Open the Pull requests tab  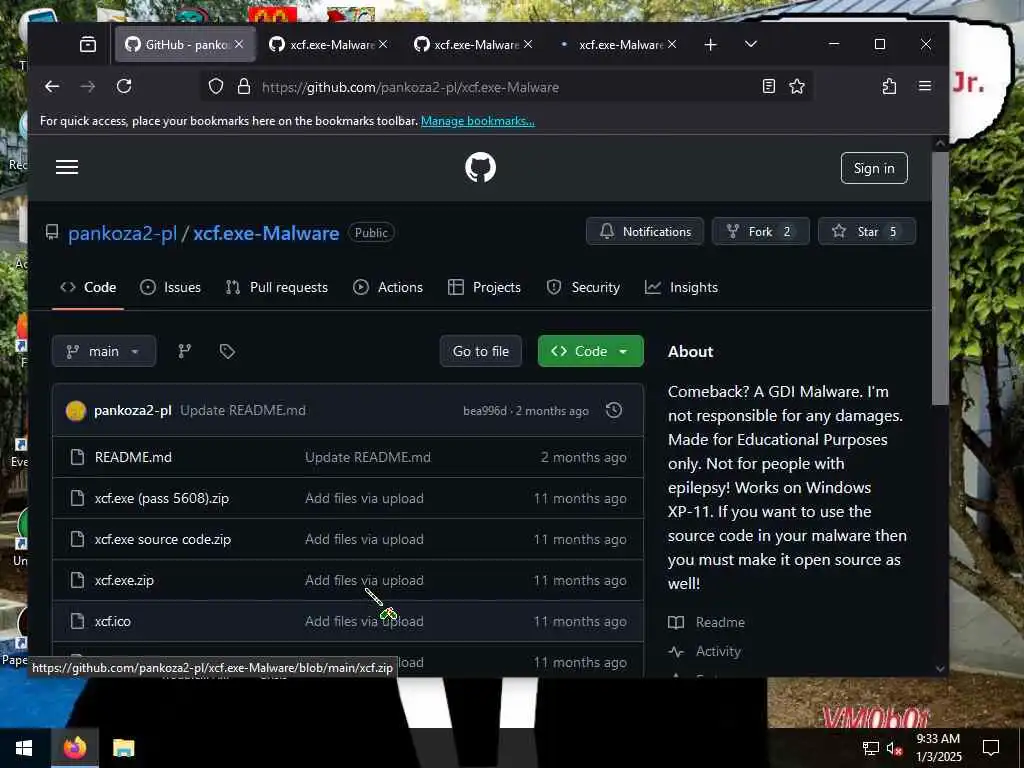point(276,287)
